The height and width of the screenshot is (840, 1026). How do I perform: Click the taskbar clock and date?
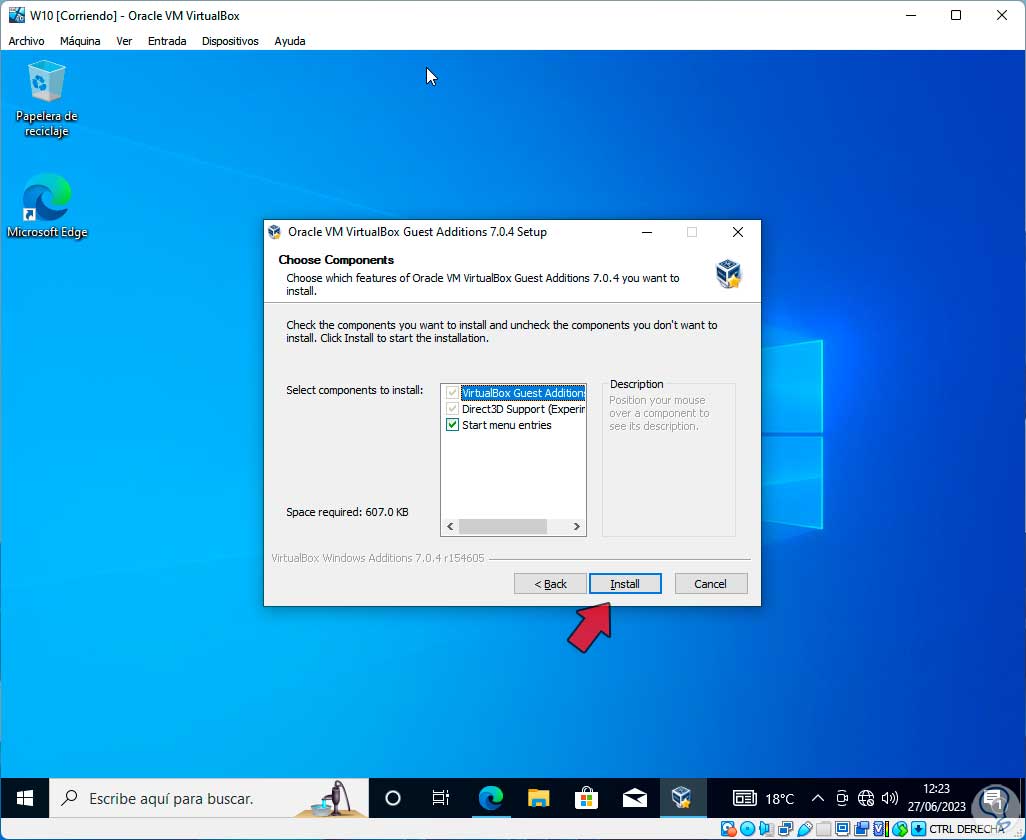pyautogui.click(x=936, y=798)
